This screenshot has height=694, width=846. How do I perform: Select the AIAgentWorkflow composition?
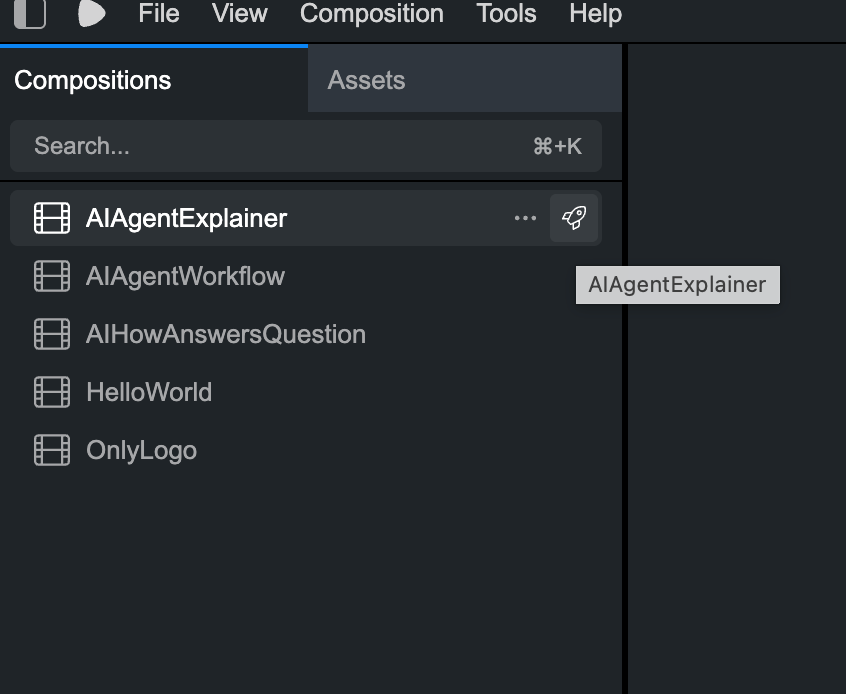pyautogui.click(x=306, y=276)
